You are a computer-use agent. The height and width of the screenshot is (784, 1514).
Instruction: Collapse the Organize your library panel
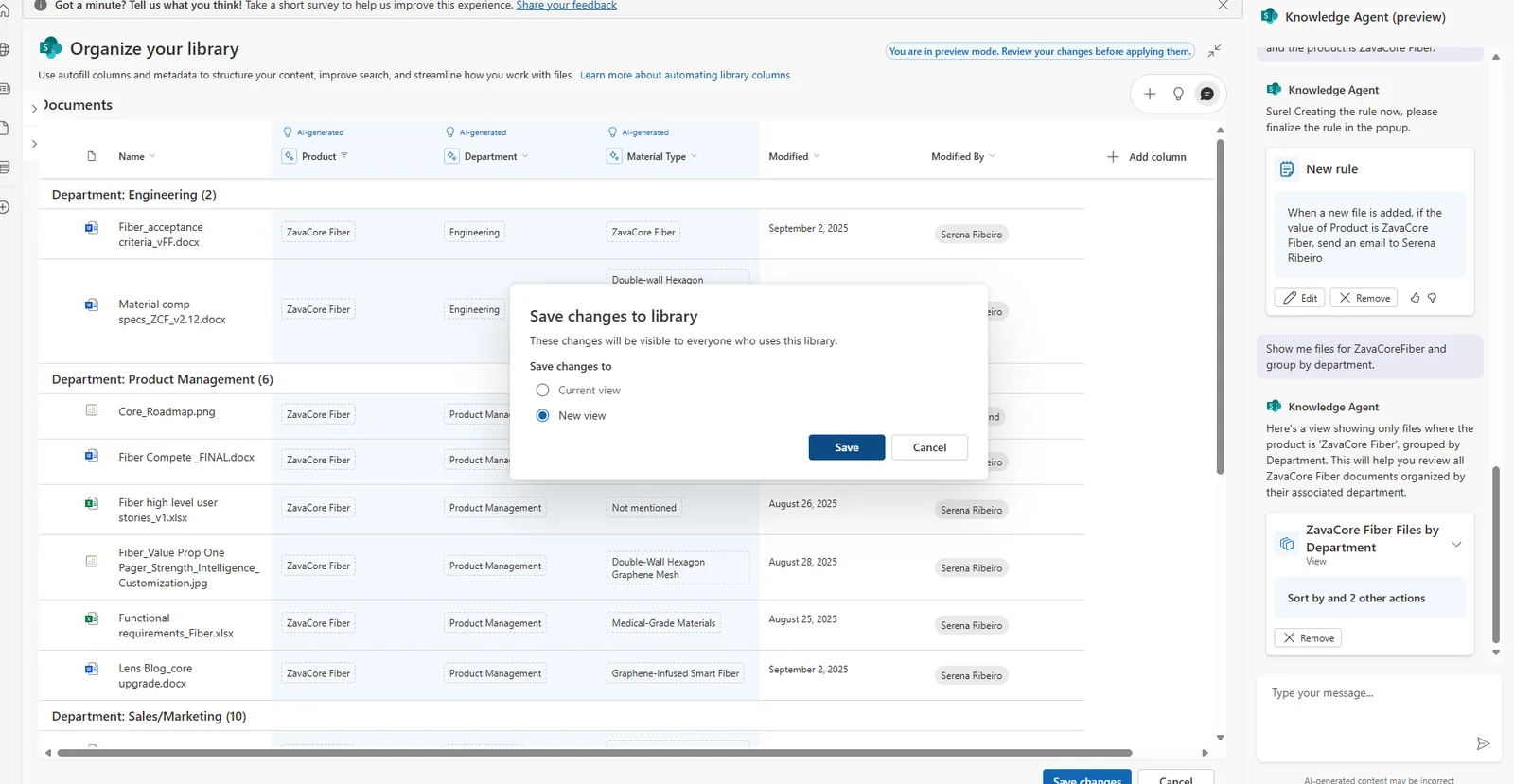[1214, 50]
